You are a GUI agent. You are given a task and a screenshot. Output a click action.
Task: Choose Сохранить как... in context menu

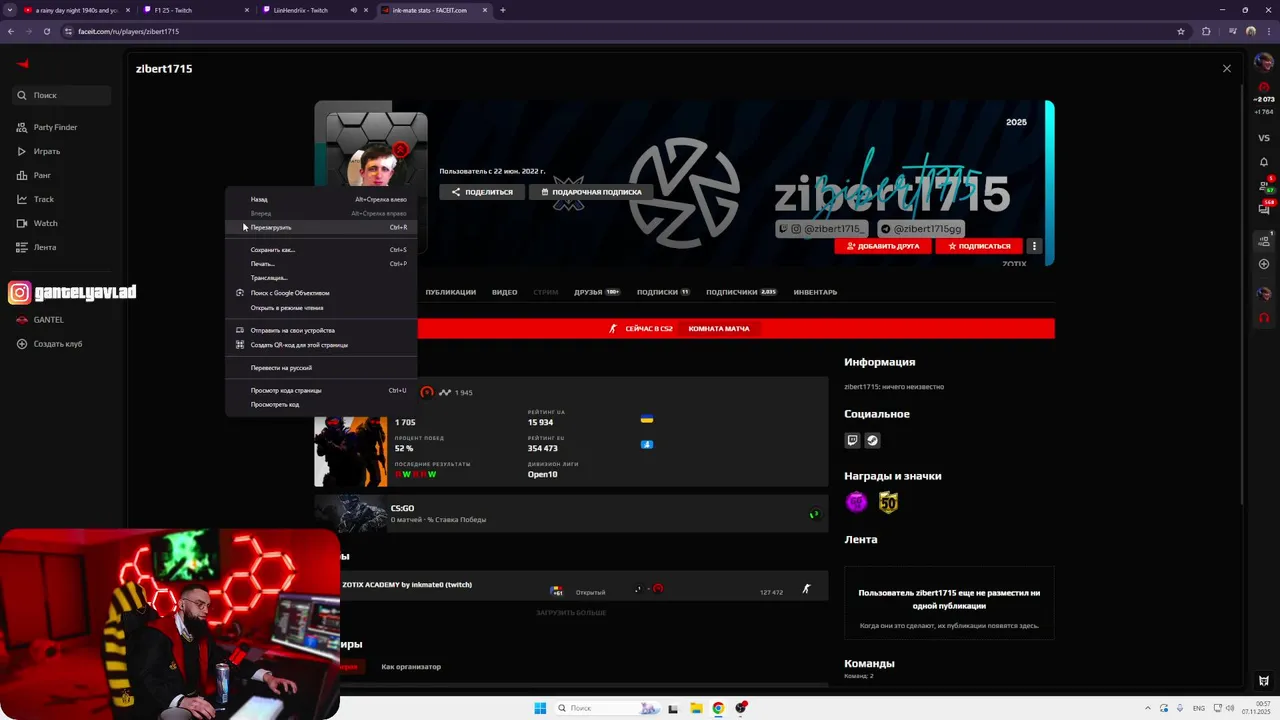[320, 250]
